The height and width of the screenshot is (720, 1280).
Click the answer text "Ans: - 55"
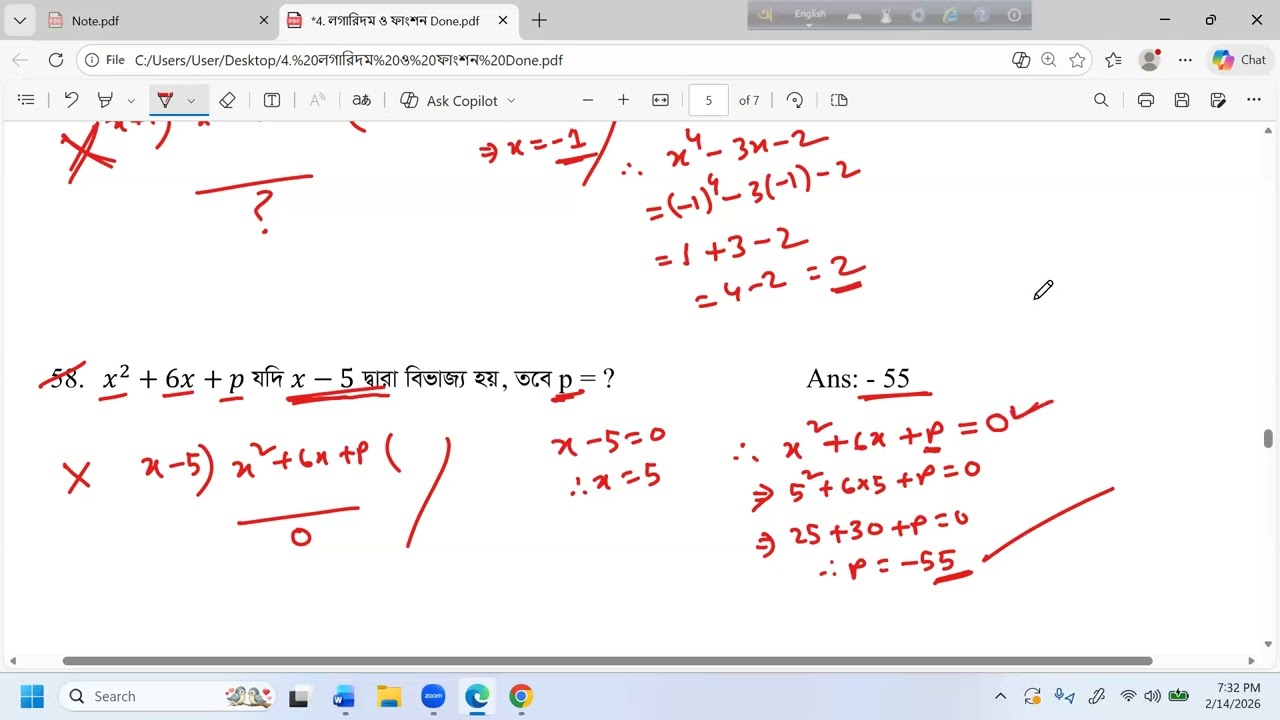point(858,379)
